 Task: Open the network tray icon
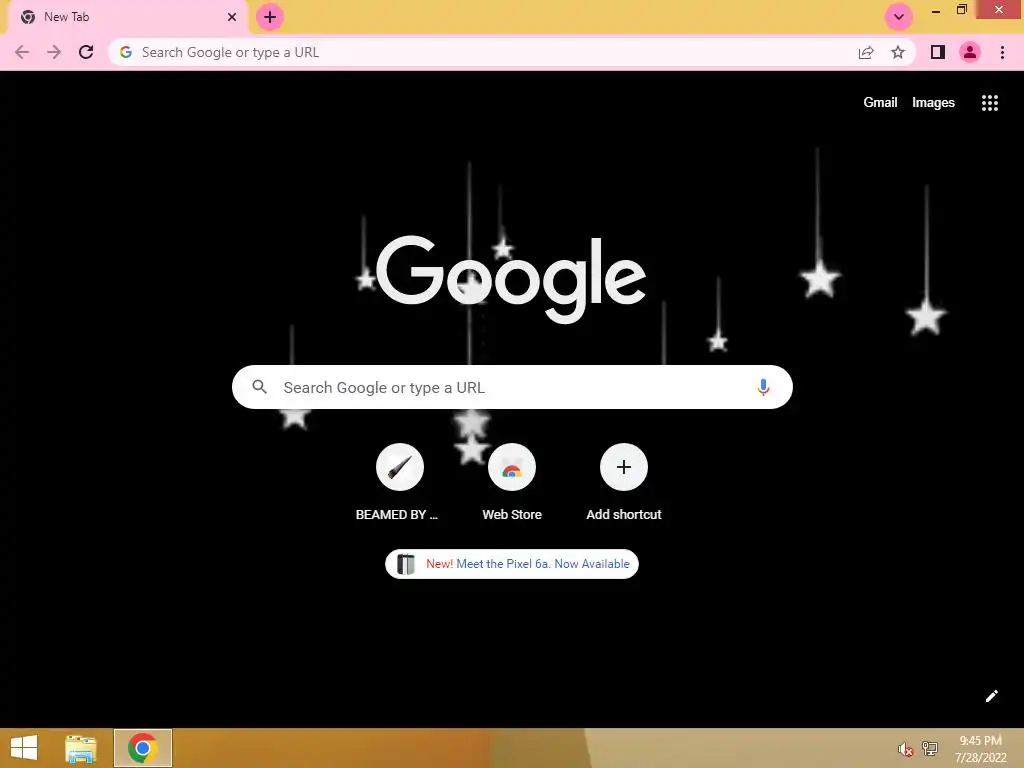[x=930, y=749]
